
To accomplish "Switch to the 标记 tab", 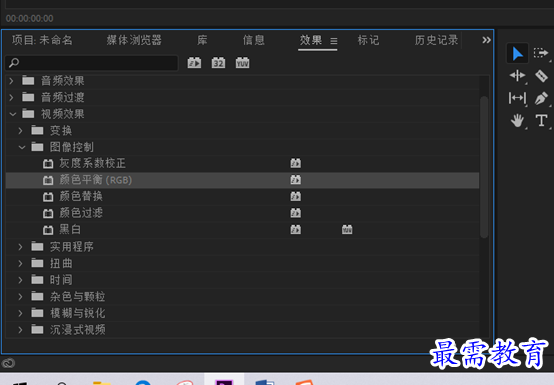I will click(x=368, y=40).
